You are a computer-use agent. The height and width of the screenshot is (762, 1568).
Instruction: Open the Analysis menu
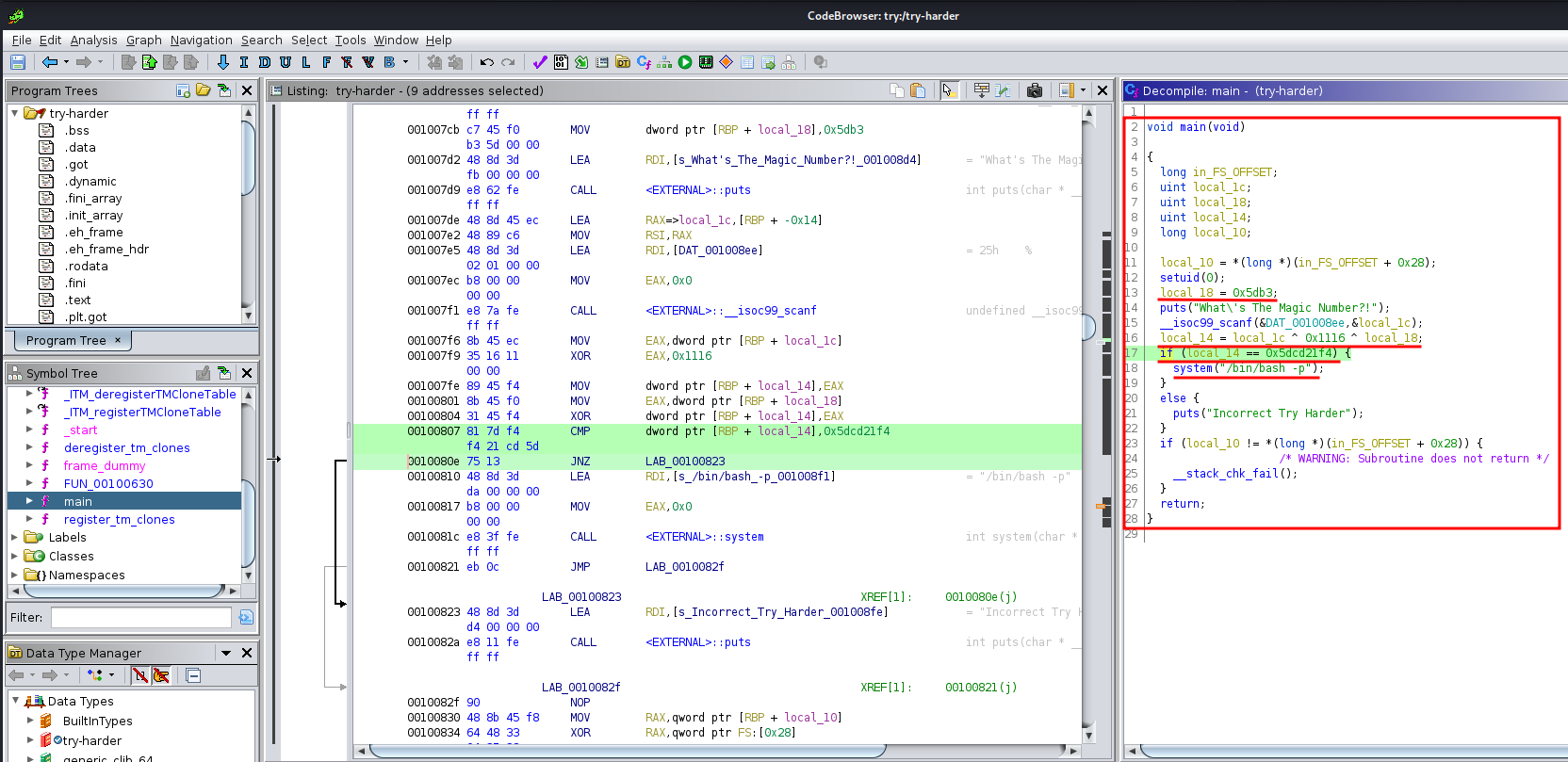[x=93, y=40]
